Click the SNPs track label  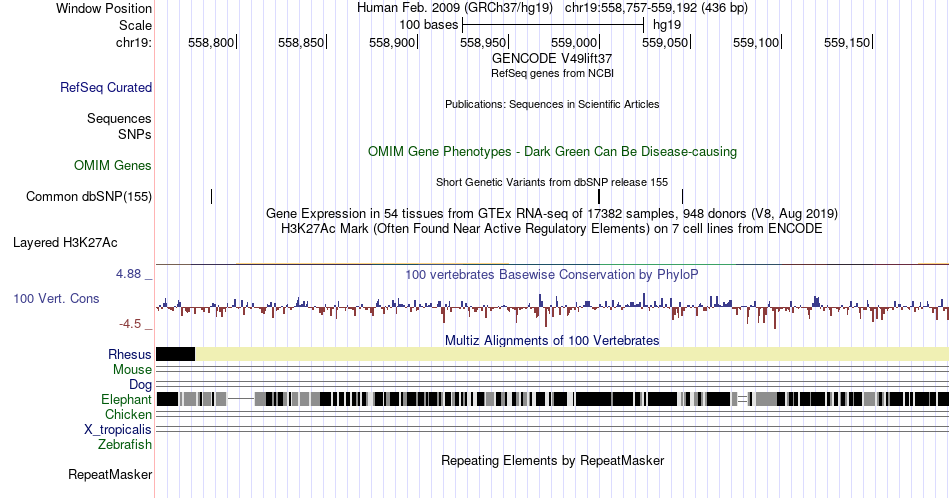tap(135, 134)
